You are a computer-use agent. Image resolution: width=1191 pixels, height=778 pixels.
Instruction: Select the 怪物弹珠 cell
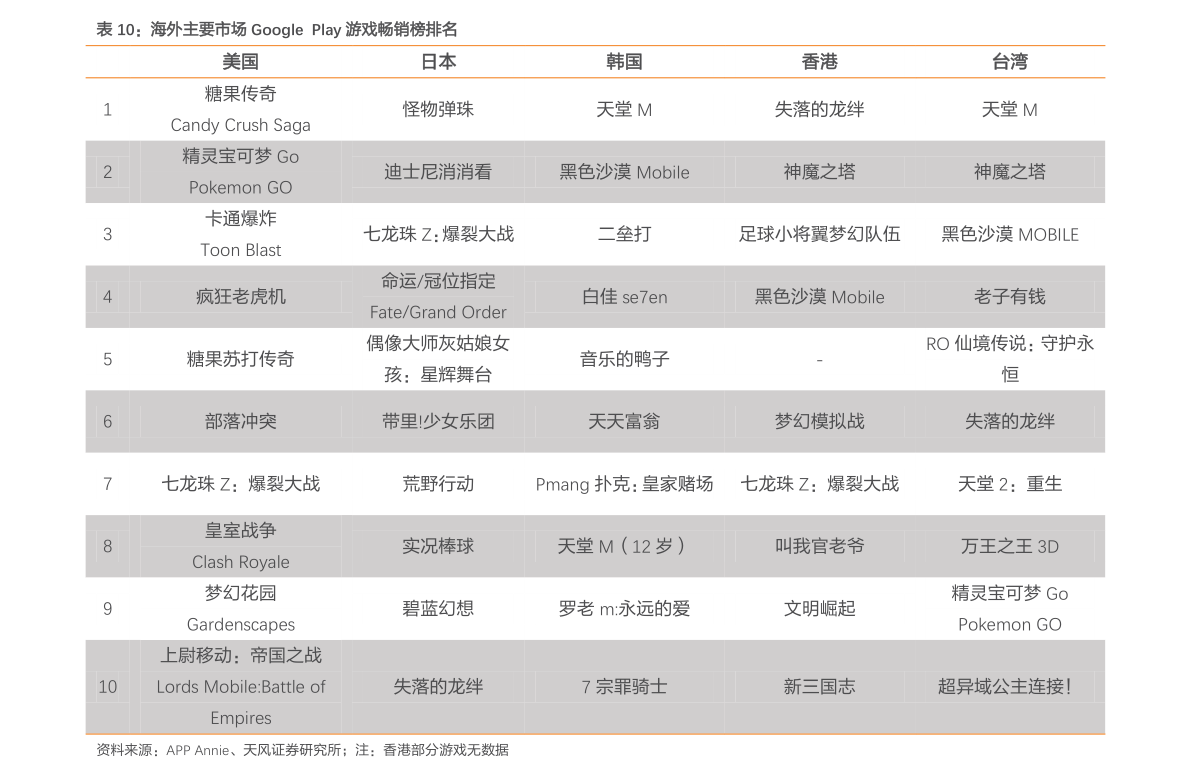pyautogui.click(x=438, y=109)
